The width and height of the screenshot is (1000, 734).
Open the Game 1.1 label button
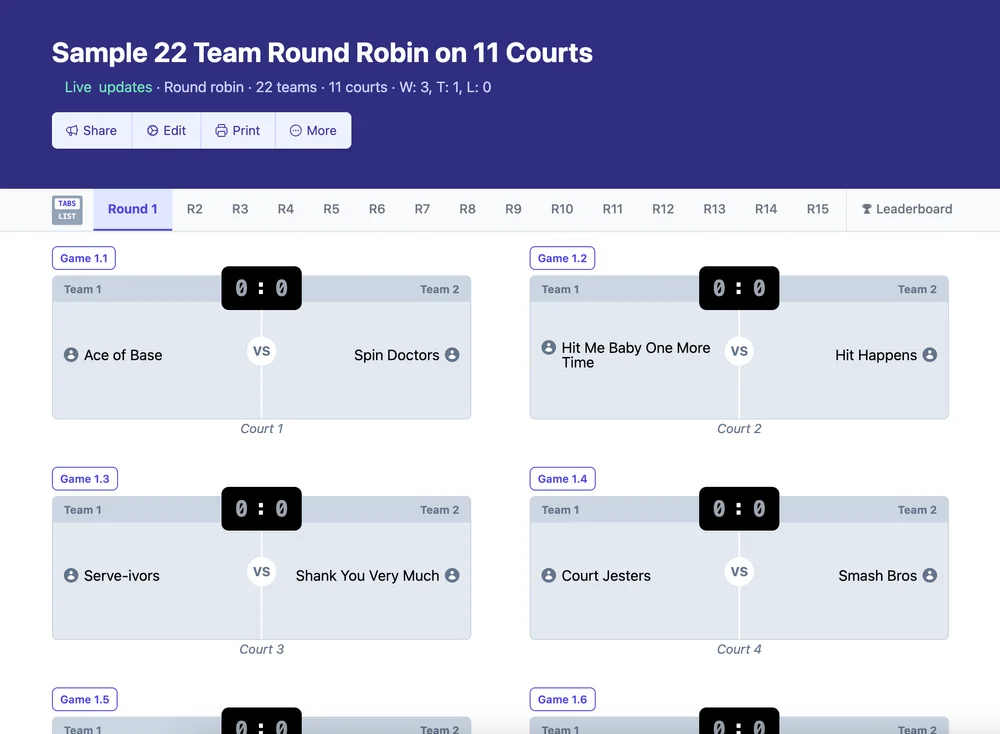(84, 258)
